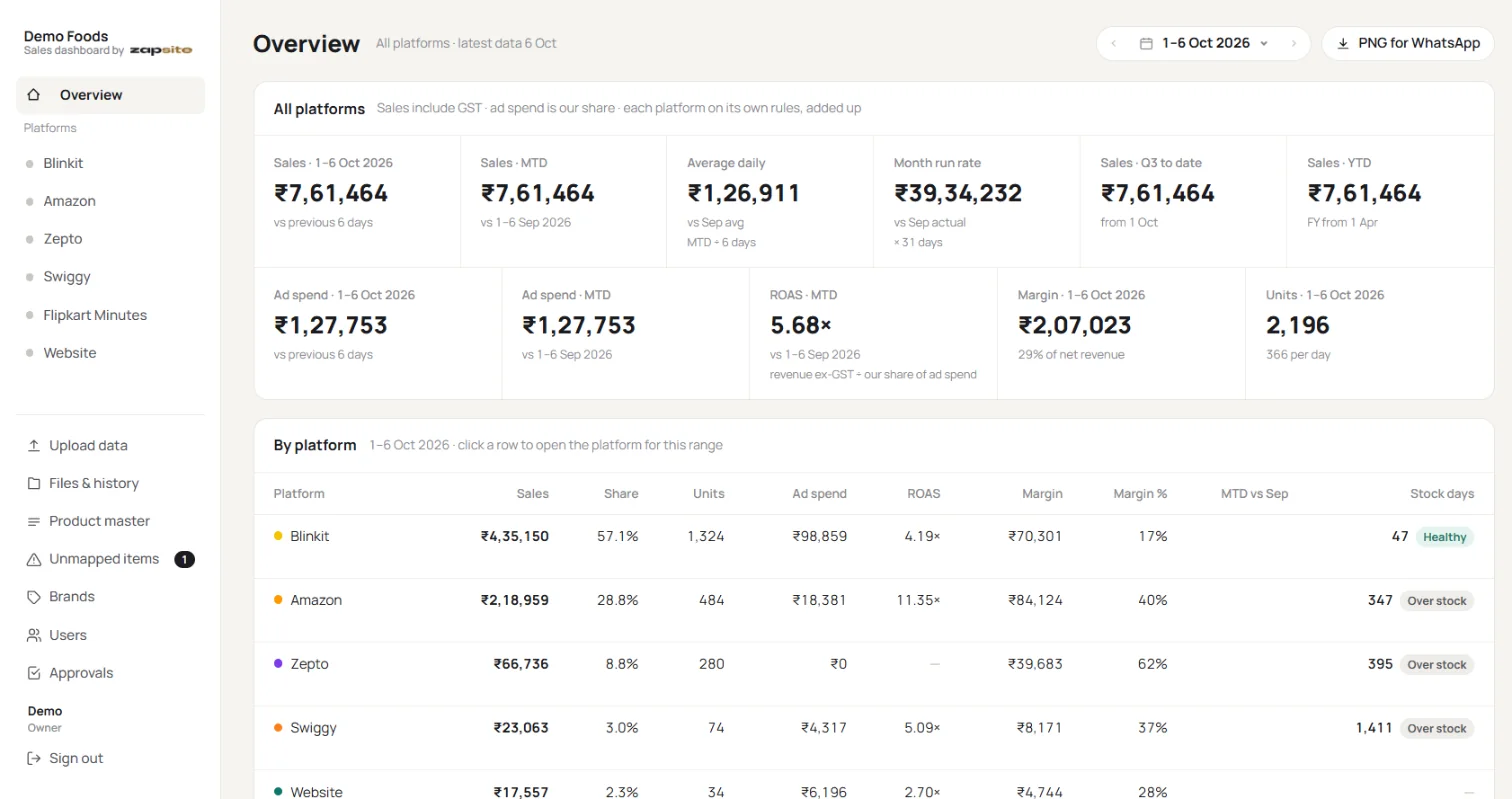The height and width of the screenshot is (799, 1512).
Task: Click the Sign out arrow icon
Action: coord(34,759)
